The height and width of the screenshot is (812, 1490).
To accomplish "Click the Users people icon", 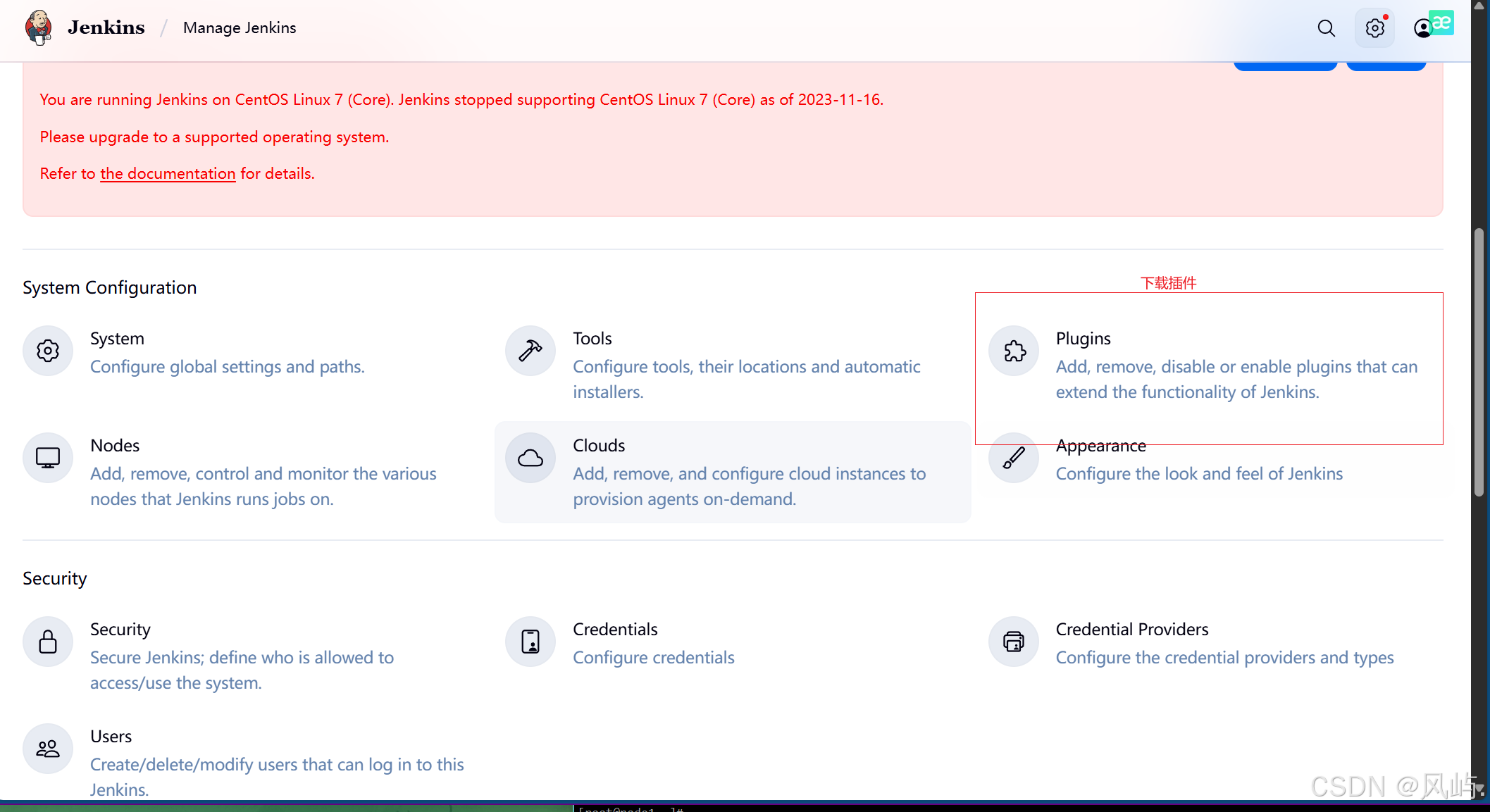I will (48, 749).
